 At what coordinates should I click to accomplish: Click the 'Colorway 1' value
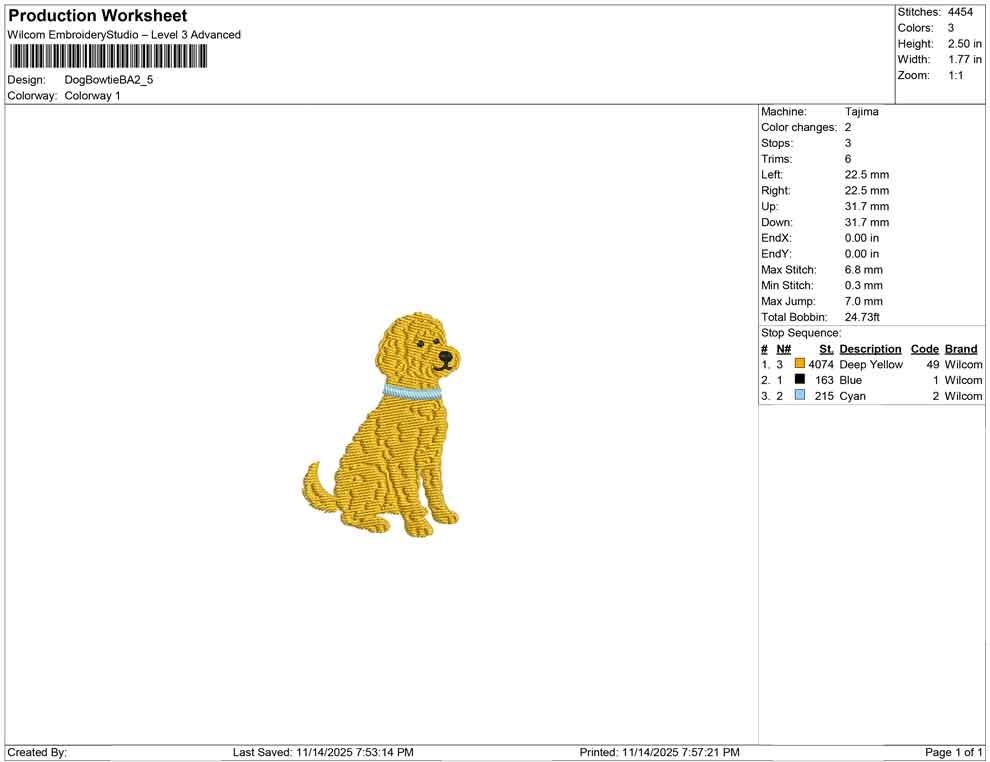92,95
